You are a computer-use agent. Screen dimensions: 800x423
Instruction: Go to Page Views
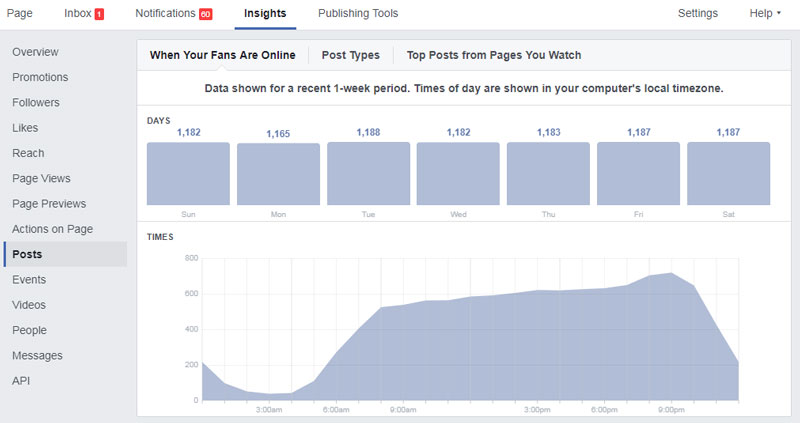pyautogui.click(x=41, y=179)
